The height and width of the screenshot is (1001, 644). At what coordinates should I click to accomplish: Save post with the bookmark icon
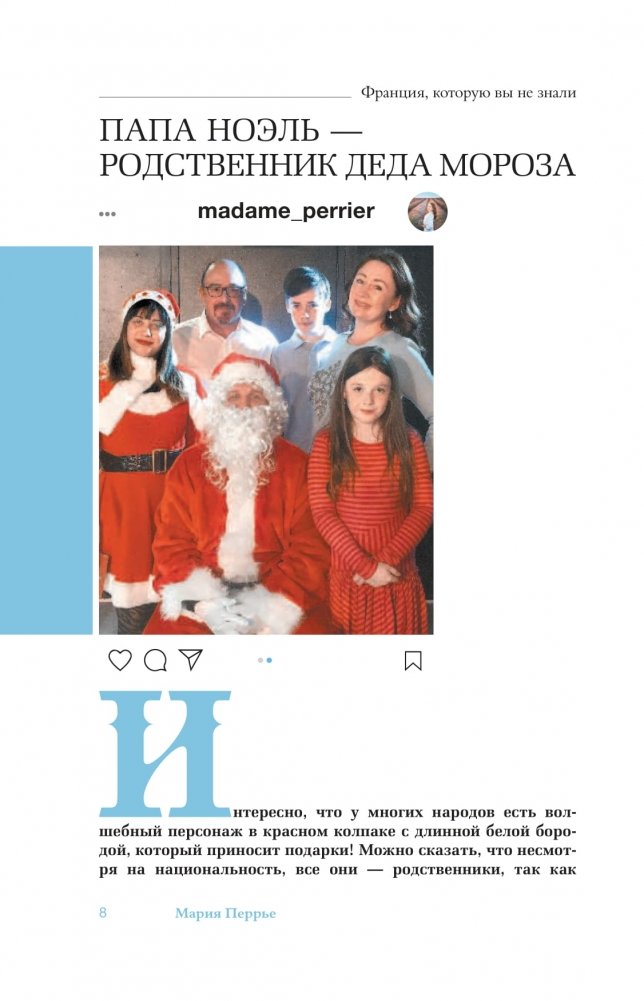click(x=414, y=660)
